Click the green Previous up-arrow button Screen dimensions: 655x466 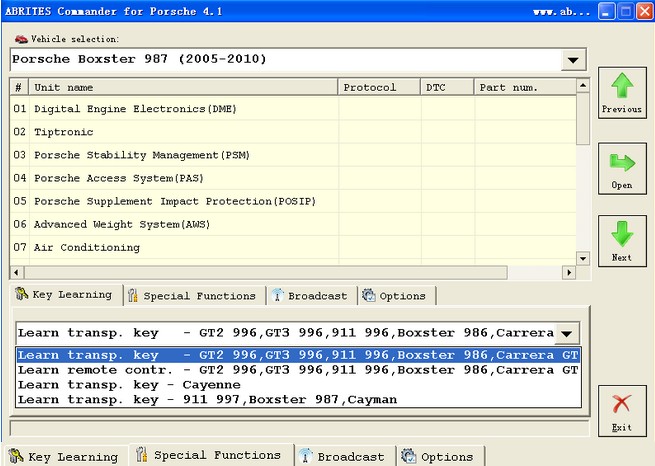(622, 93)
